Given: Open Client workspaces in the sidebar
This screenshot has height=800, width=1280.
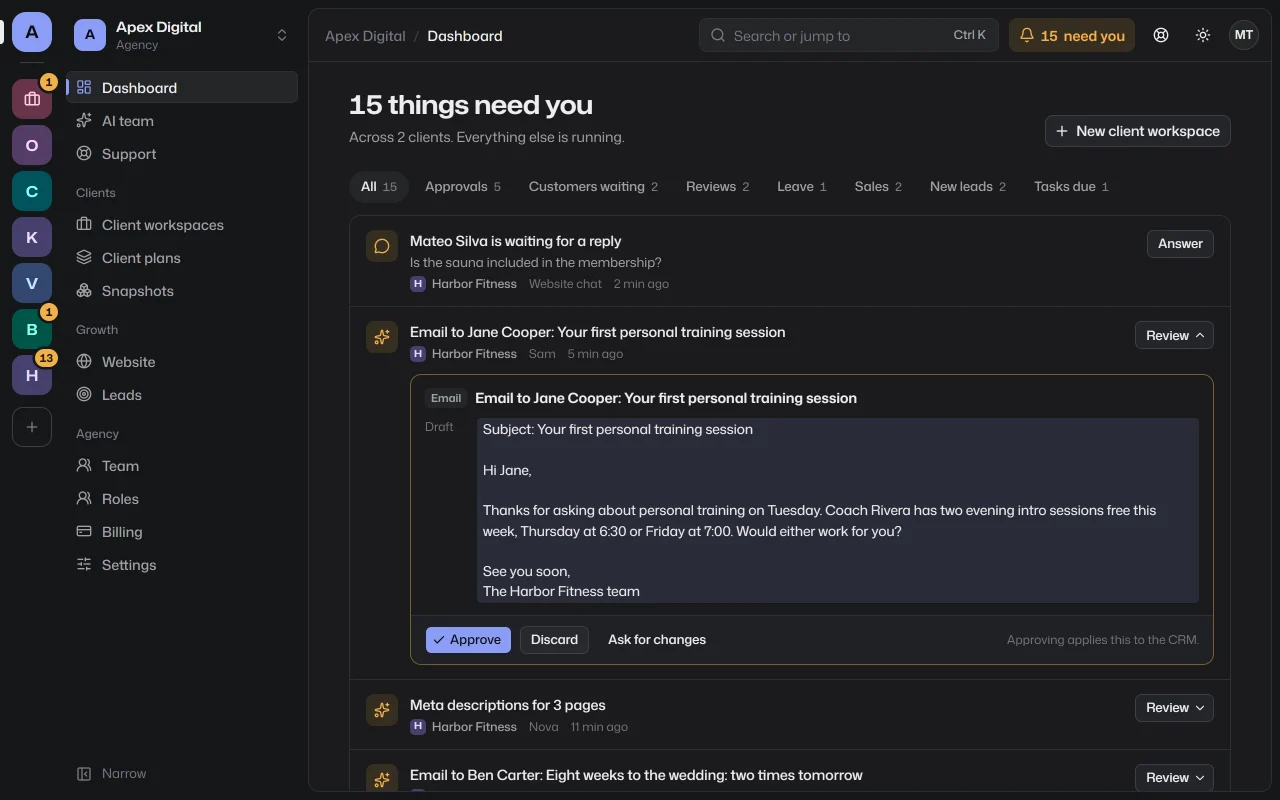Looking at the screenshot, I should click(182, 225).
